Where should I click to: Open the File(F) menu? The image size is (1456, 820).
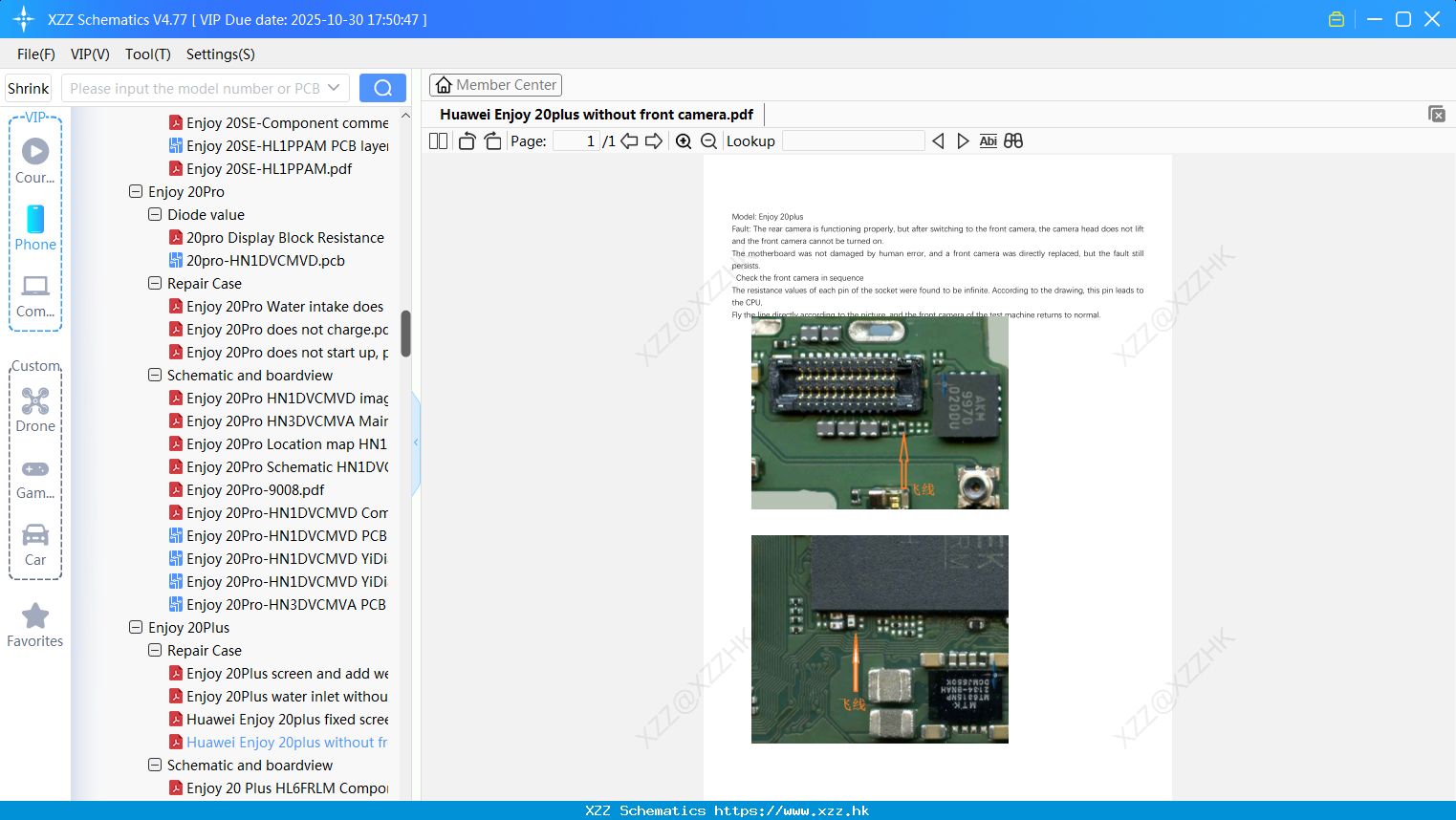tap(36, 54)
